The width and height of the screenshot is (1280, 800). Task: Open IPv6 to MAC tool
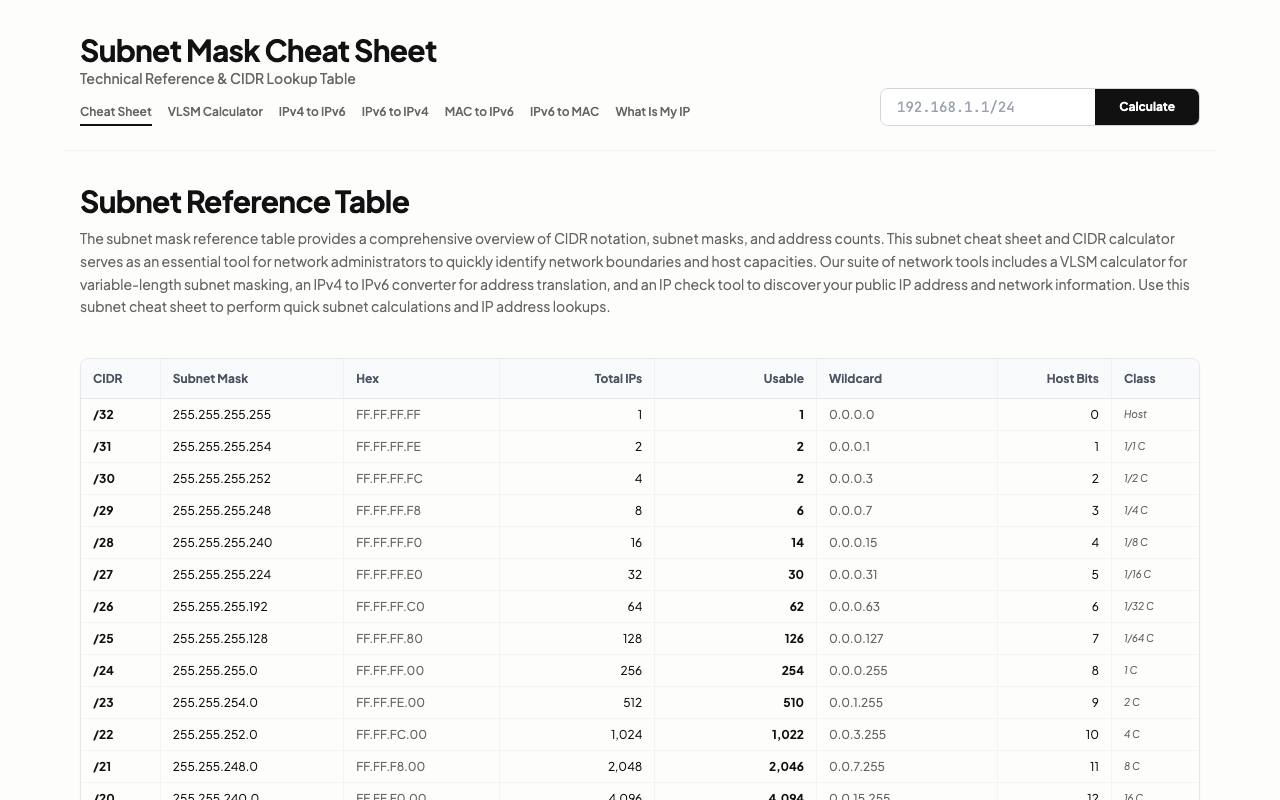pos(564,112)
